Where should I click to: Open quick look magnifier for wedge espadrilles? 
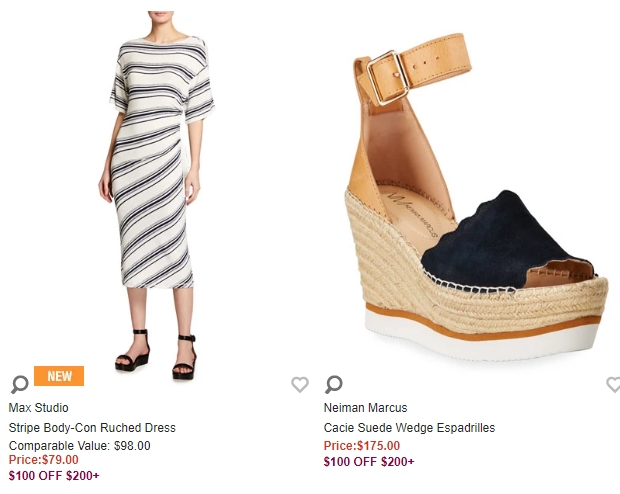point(334,384)
